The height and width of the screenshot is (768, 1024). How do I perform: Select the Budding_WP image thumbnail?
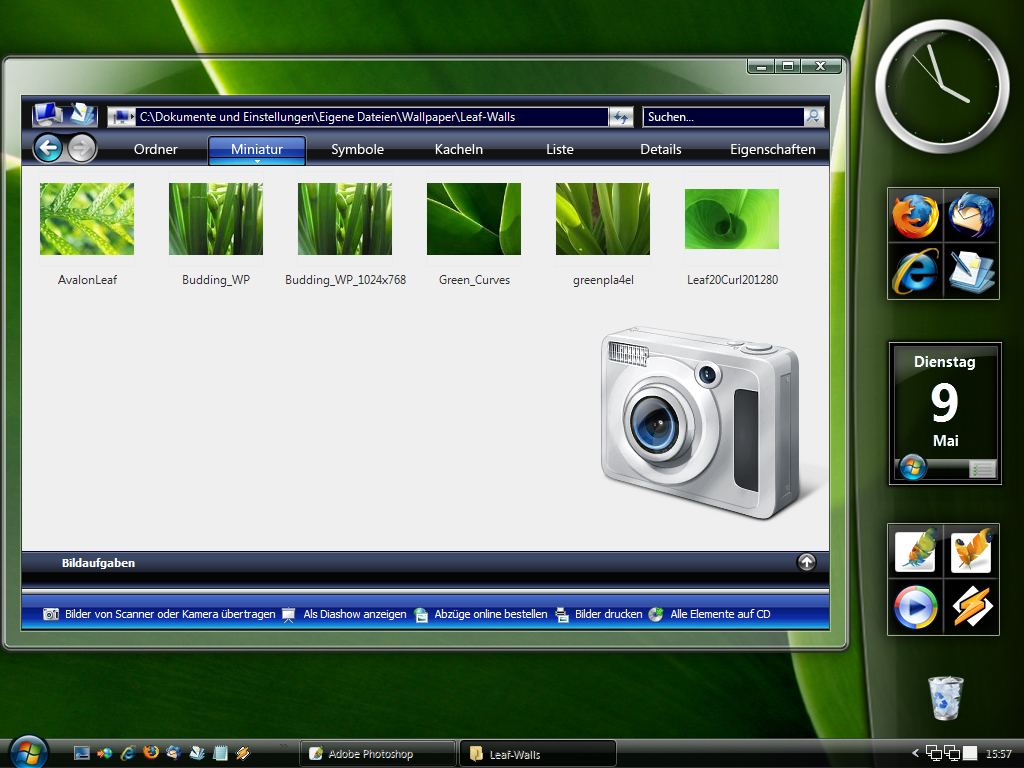tap(216, 219)
